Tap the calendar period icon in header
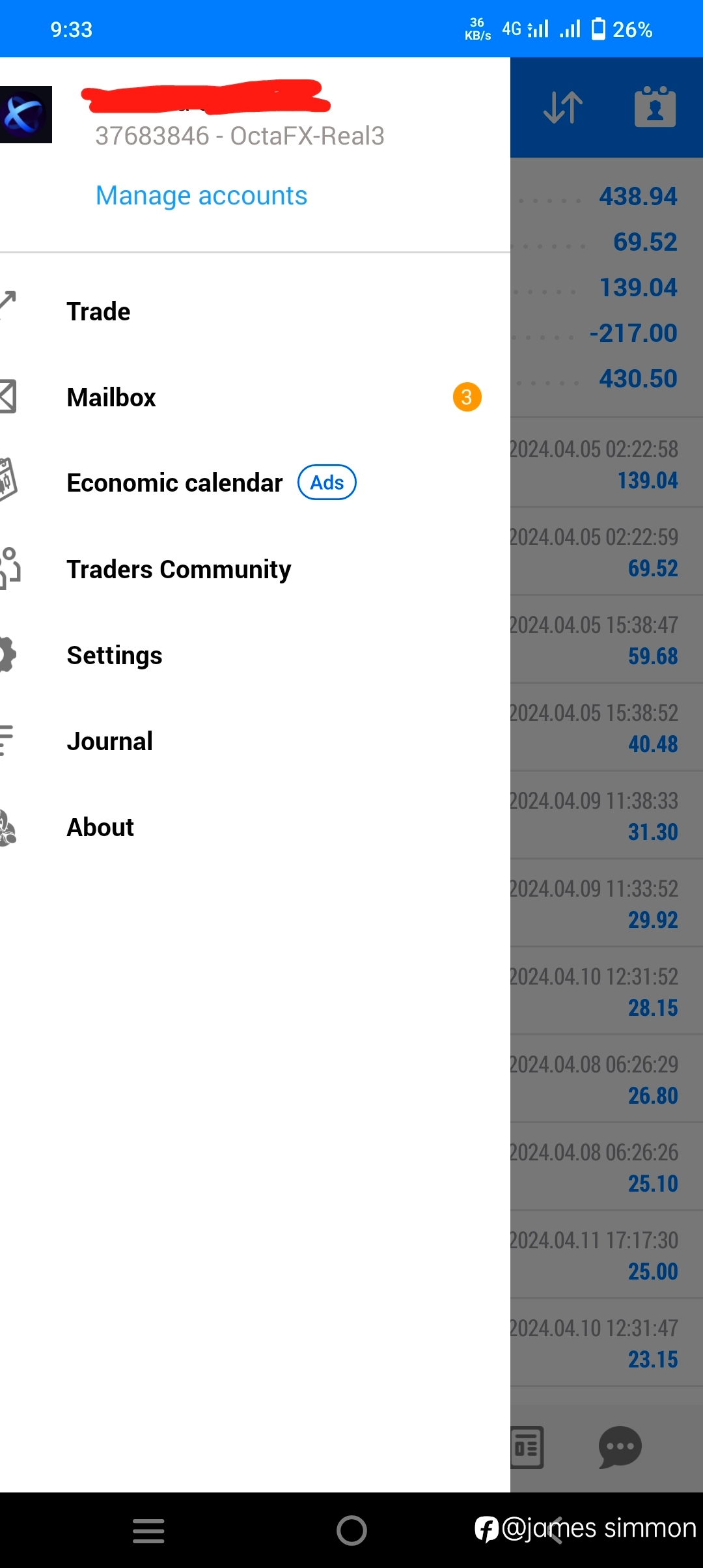 coord(655,107)
